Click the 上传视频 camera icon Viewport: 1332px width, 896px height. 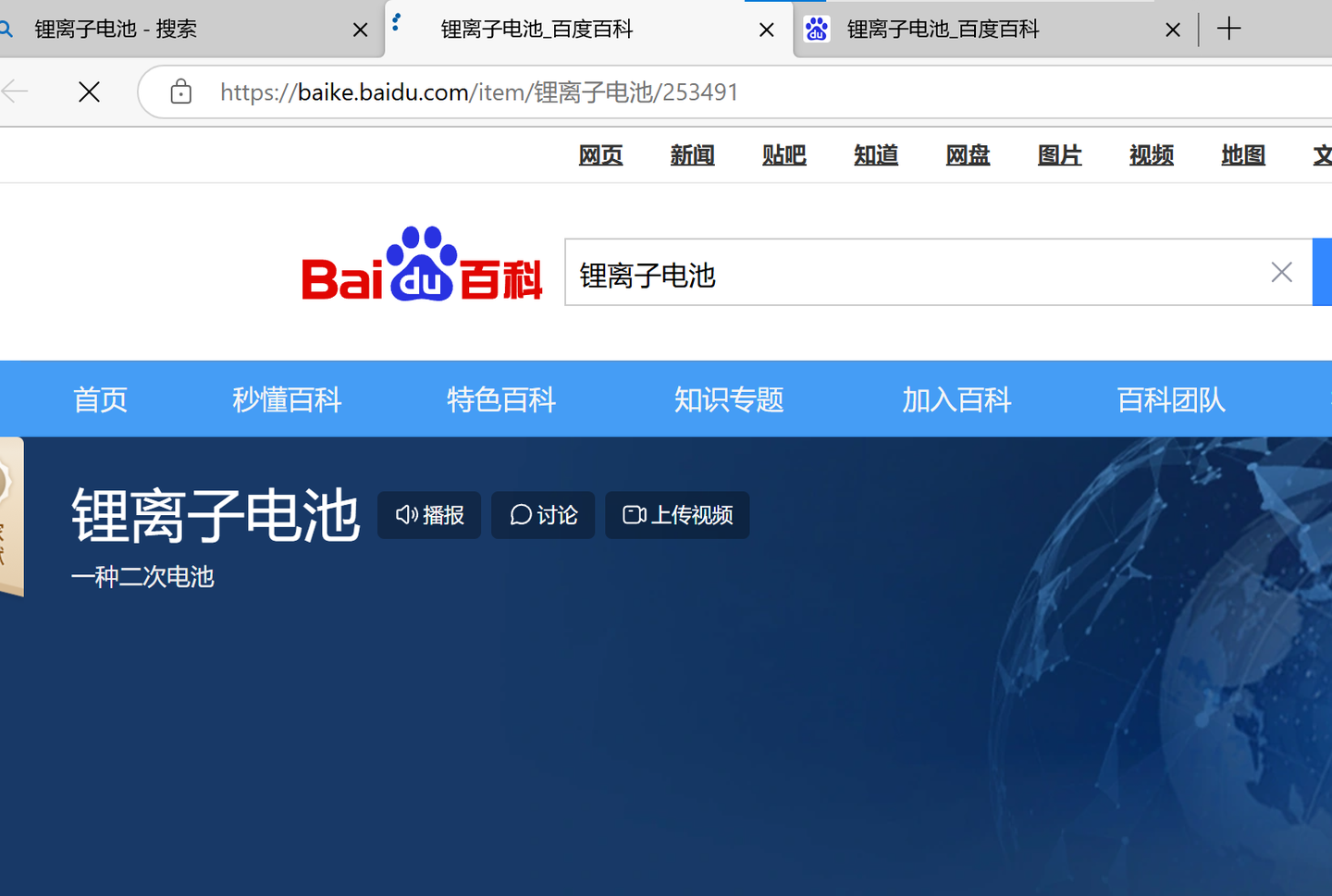click(633, 515)
